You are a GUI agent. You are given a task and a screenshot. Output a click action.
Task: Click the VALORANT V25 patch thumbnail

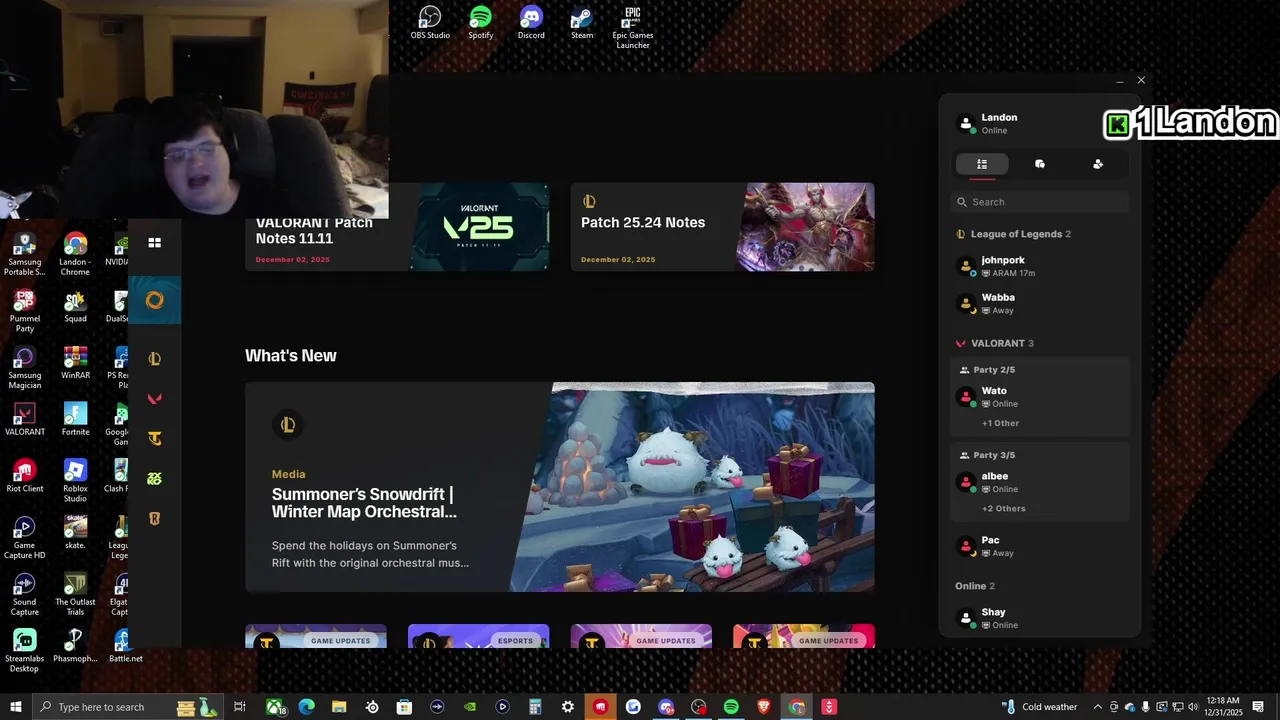click(x=480, y=228)
